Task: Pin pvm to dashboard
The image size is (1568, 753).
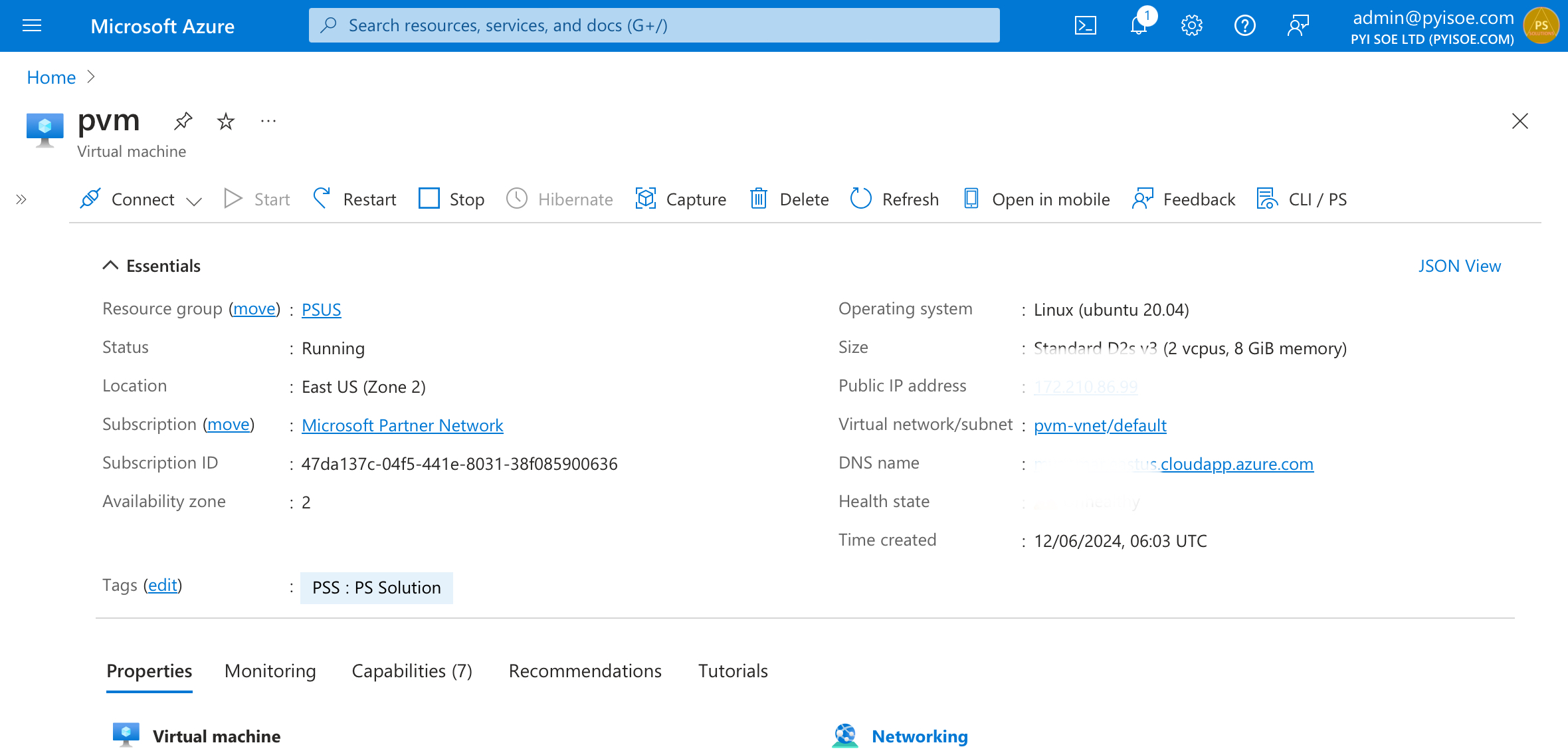Action: [183, 121]
